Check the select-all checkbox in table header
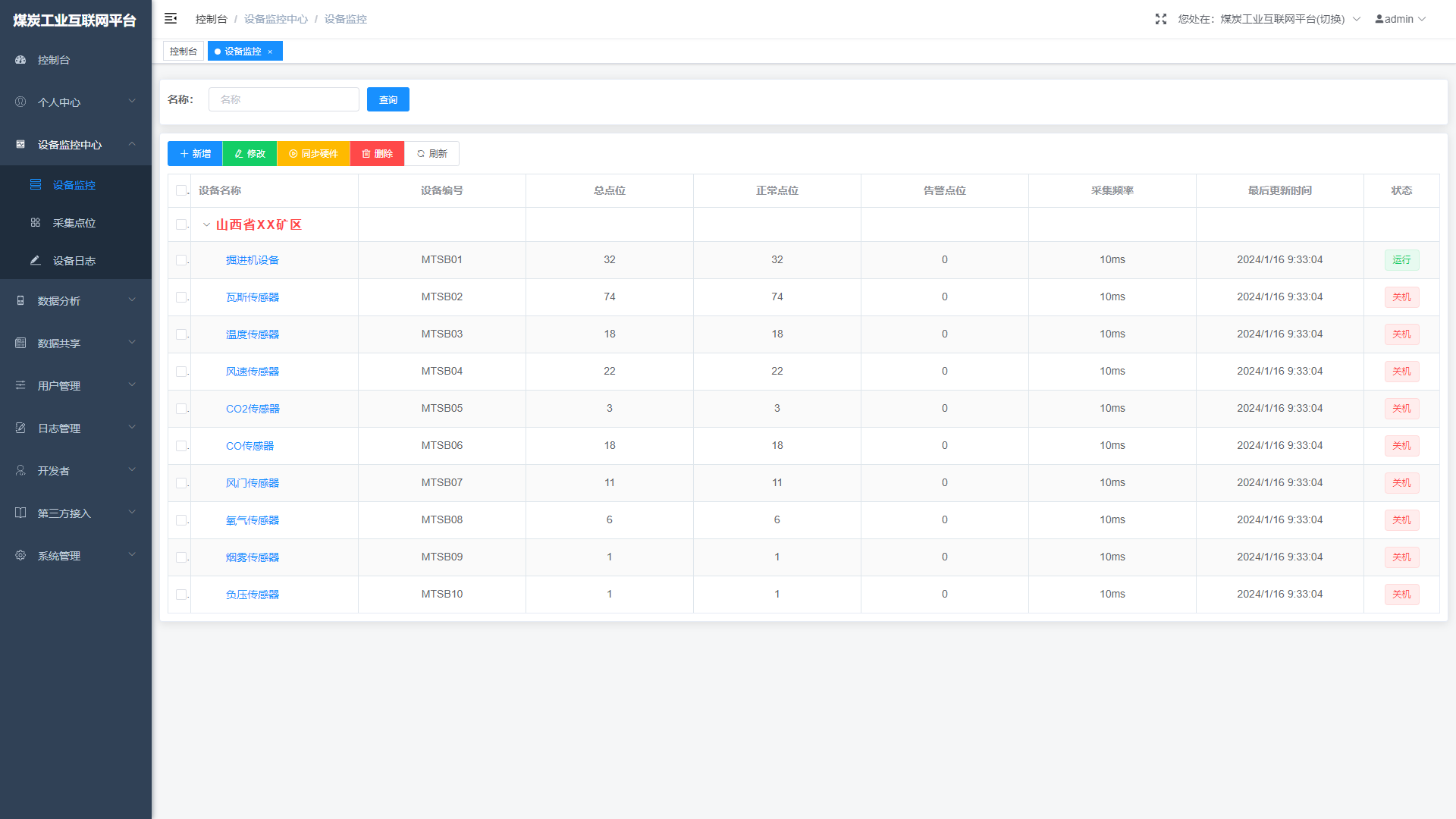The height and width of the screenshot is (819, 1456). click(180, 190)
